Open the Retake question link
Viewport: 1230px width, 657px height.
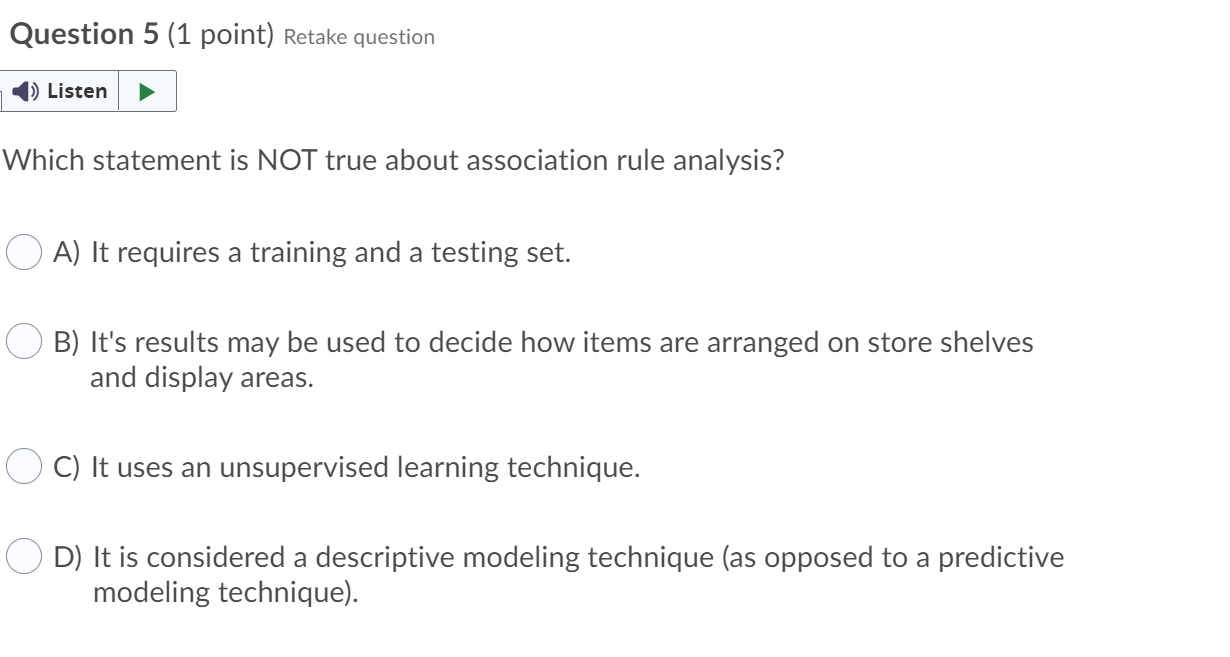[359, 37]
